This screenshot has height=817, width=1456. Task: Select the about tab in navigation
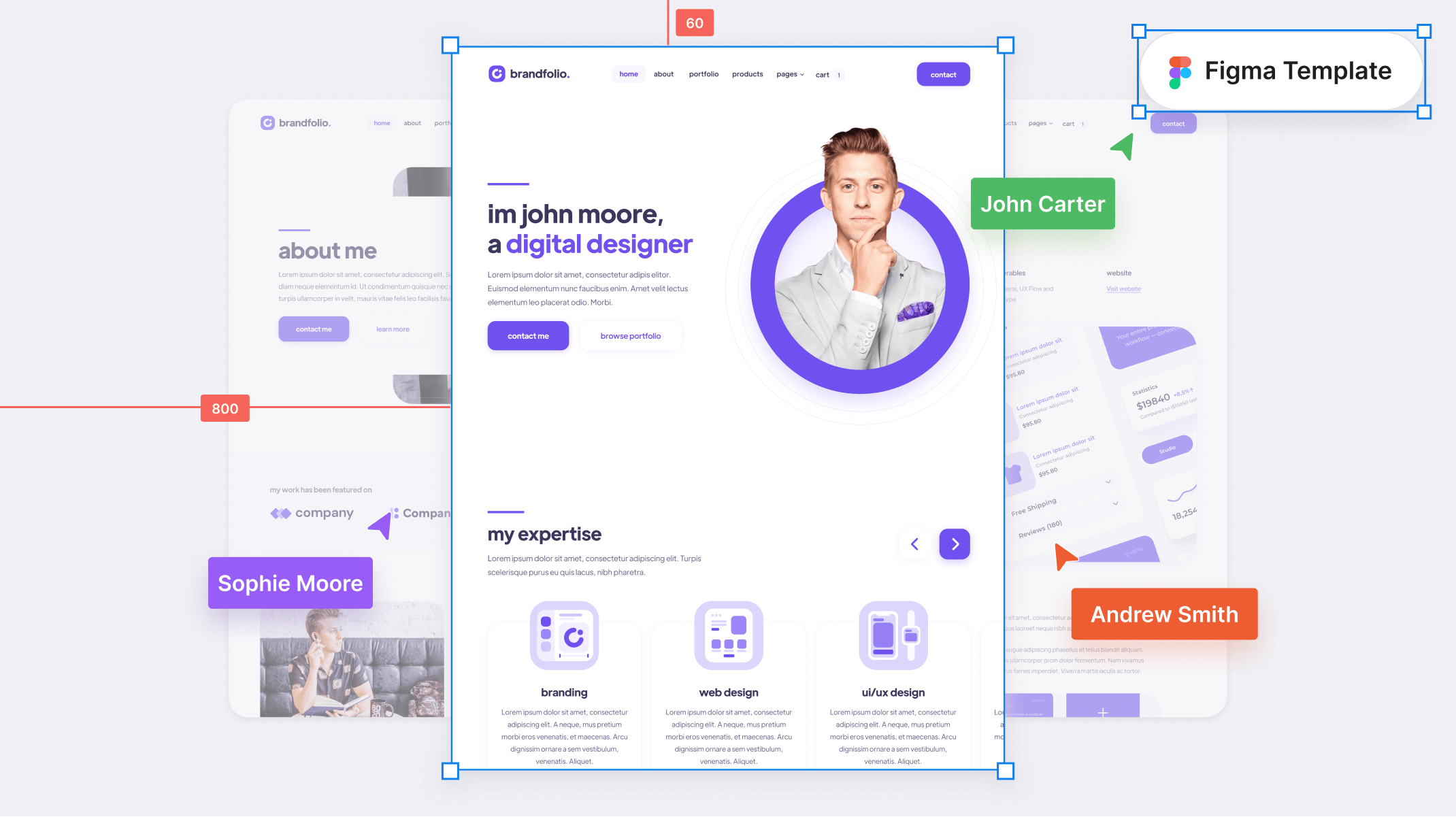coord(663,74)
